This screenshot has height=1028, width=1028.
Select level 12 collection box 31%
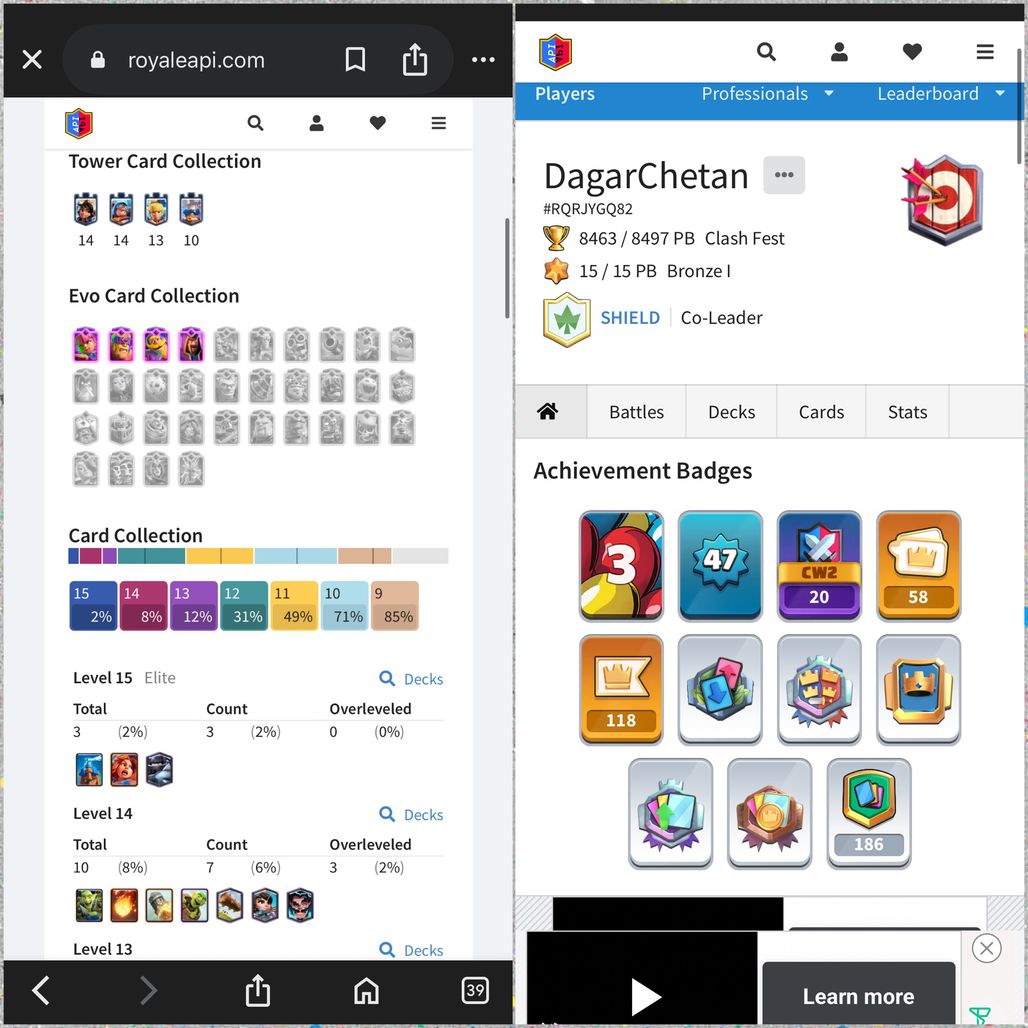244,606
